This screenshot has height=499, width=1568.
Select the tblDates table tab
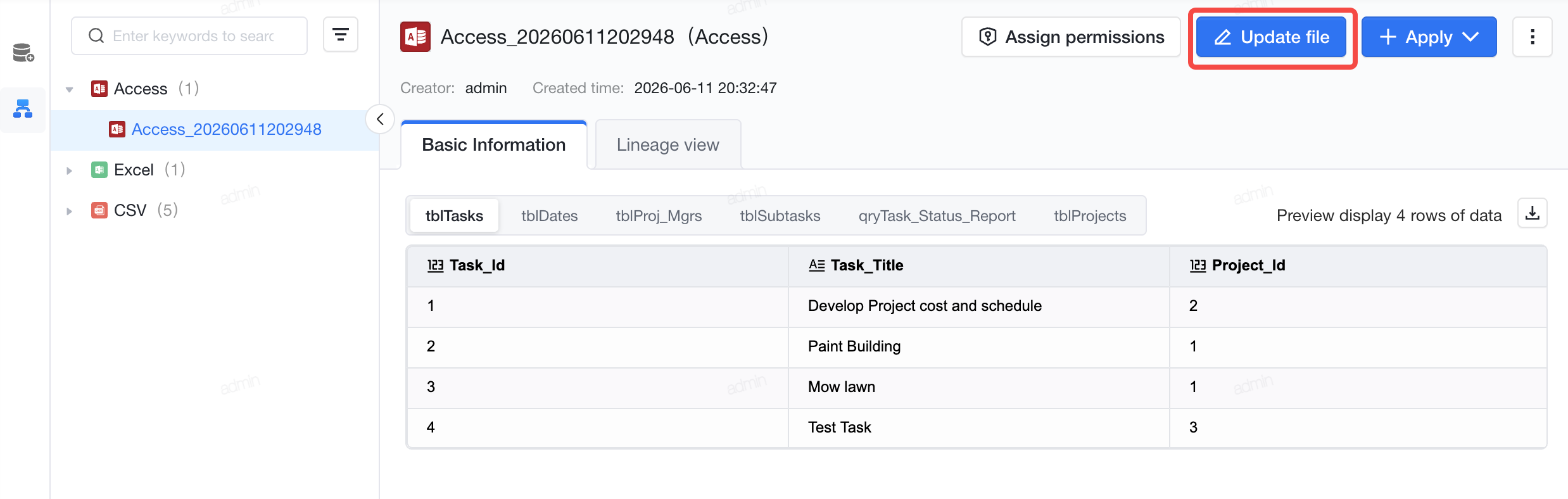coord(549,216)
